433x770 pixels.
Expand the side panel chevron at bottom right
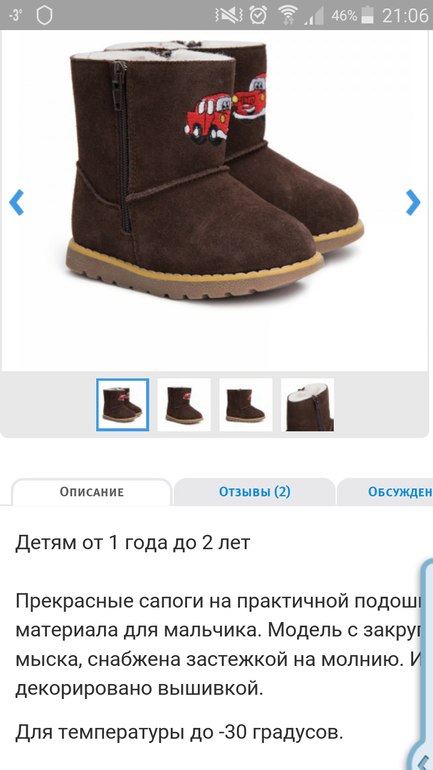point(423,760)
